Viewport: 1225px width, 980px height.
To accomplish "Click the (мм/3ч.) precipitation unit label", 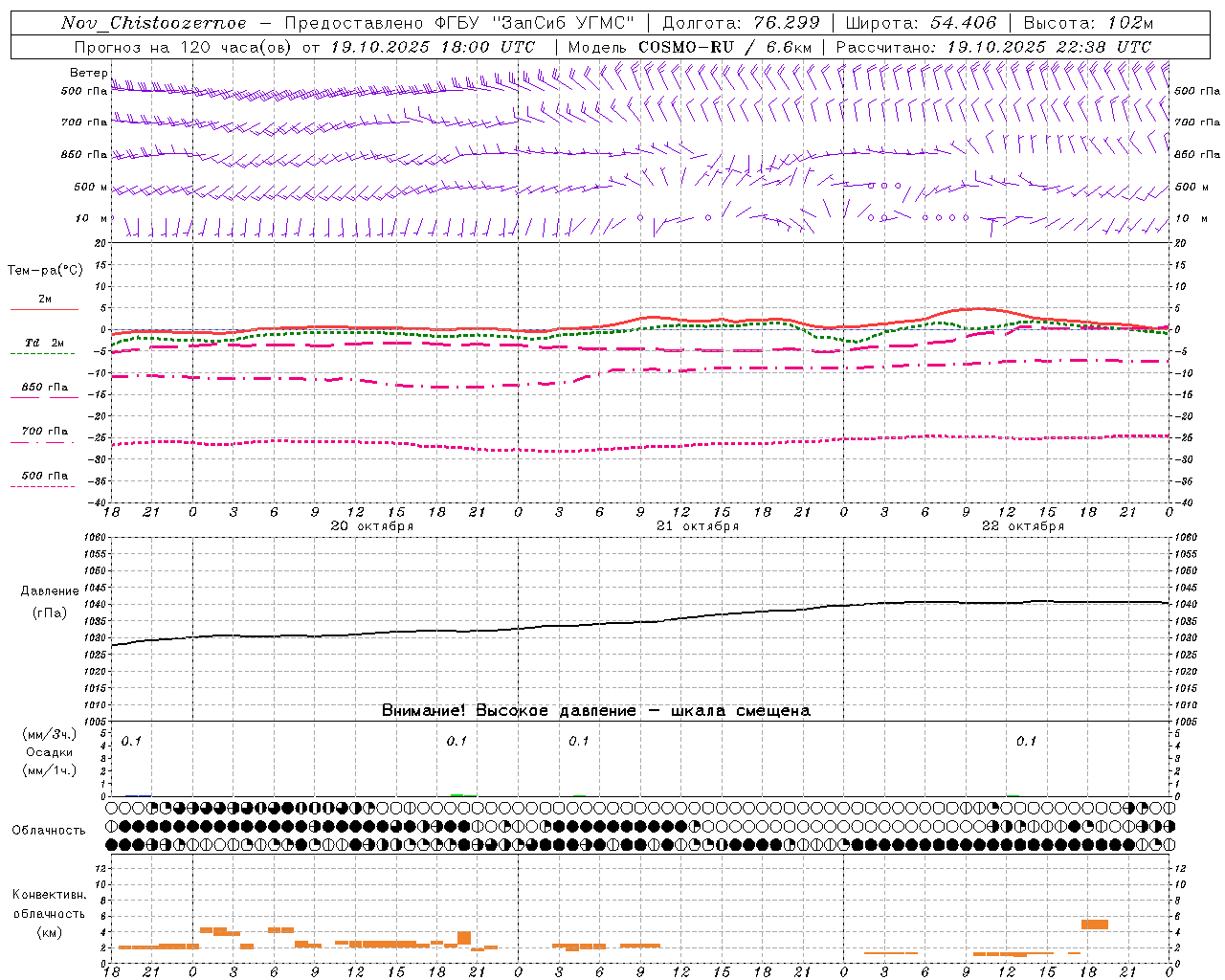I will [x=50, y=735].
